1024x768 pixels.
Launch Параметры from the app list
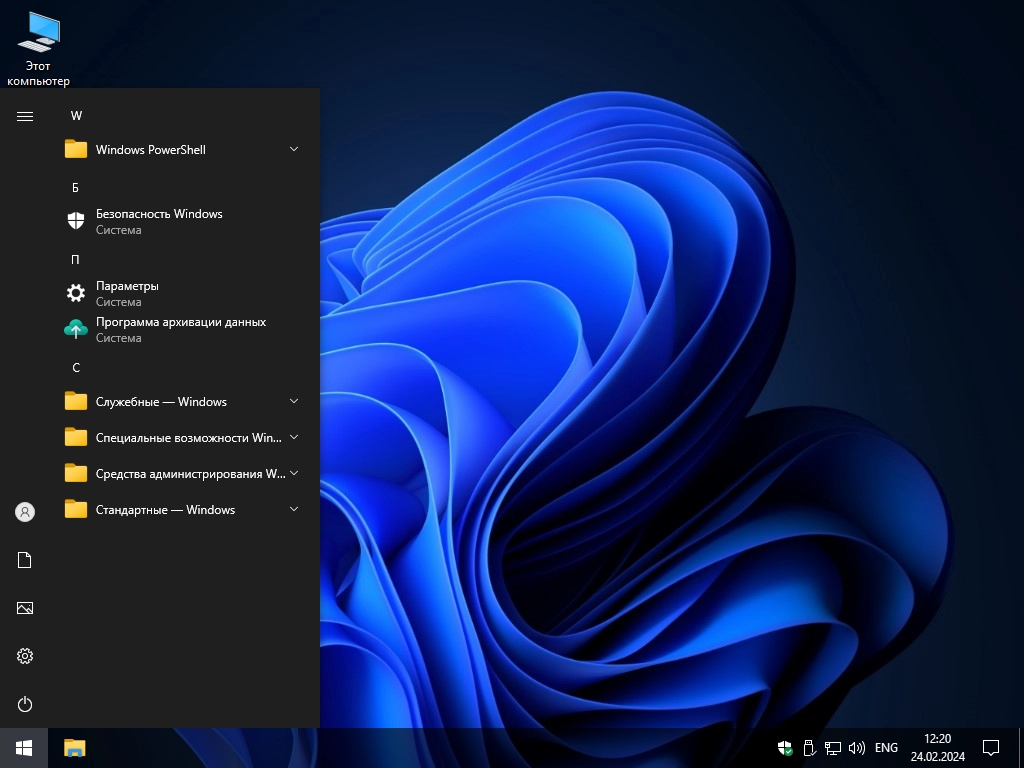pos(127,293)
